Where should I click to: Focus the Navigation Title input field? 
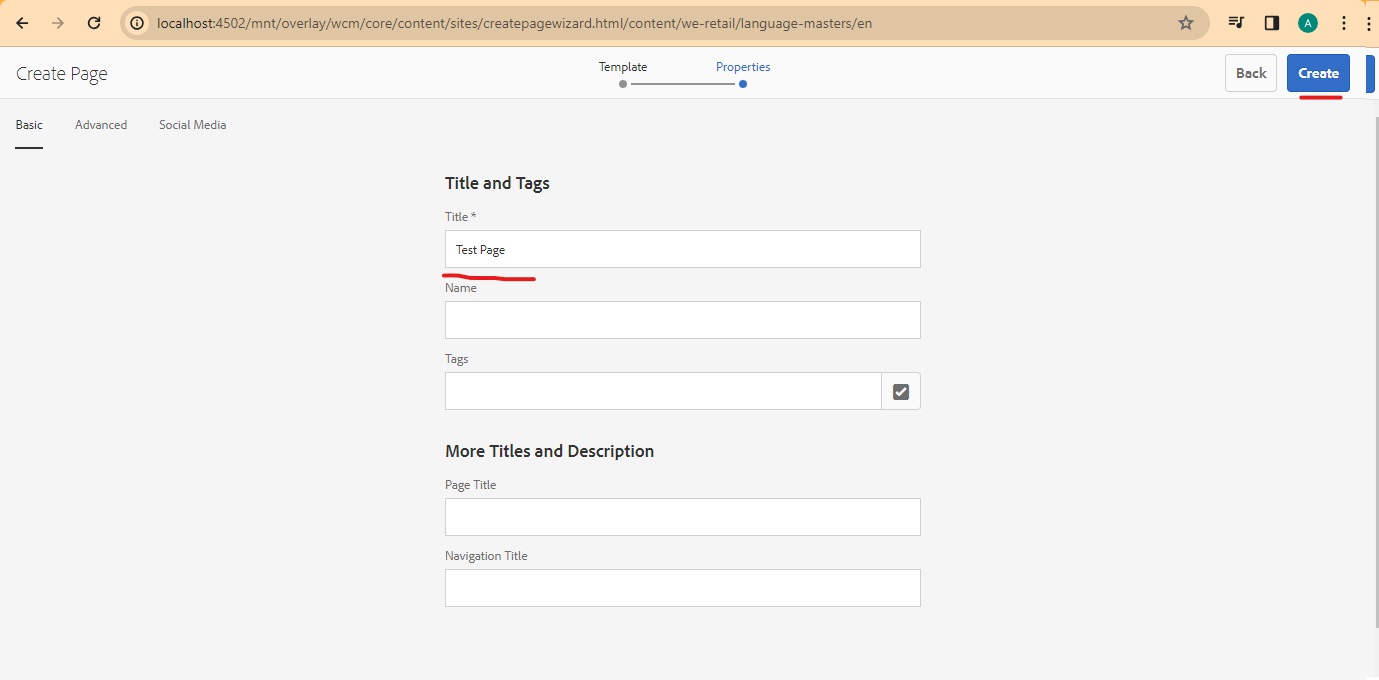tap(683, 587)
